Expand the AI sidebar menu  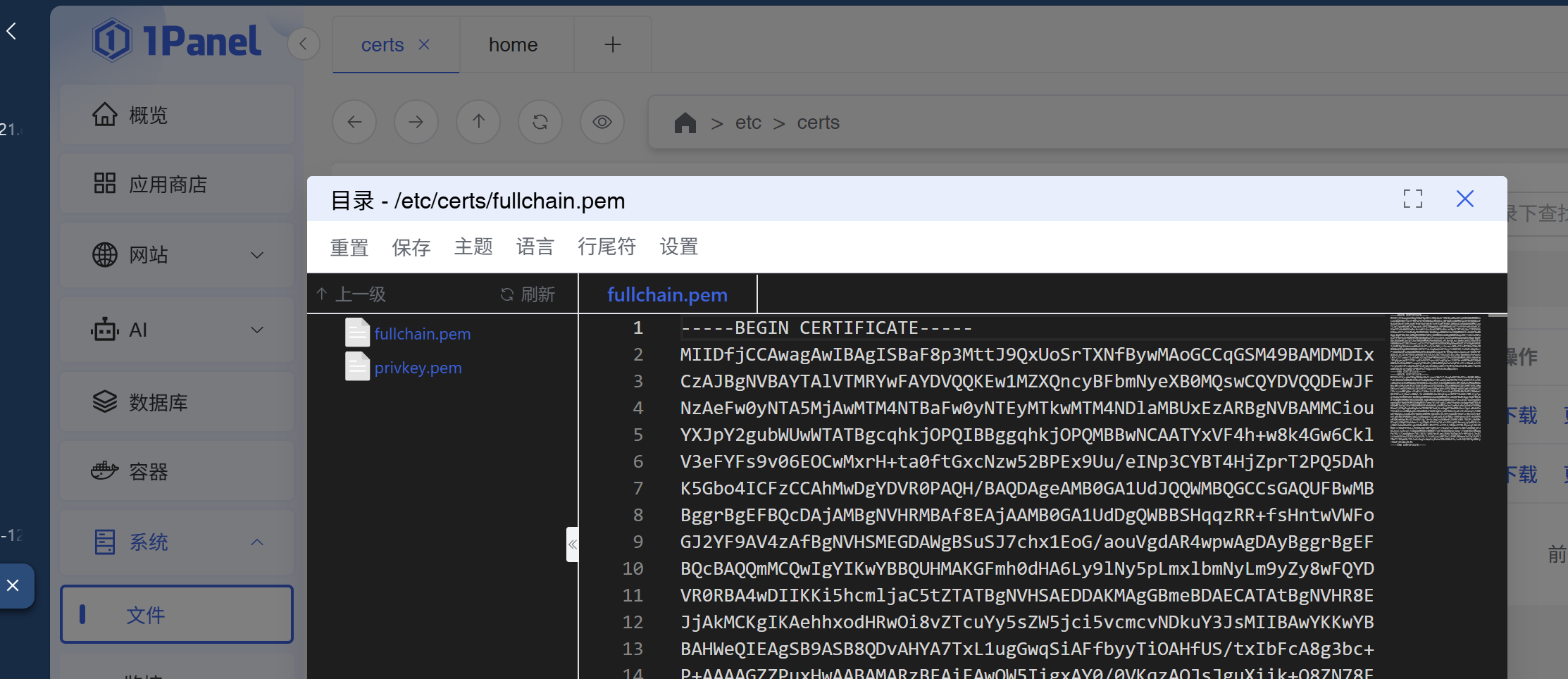[257, 330]
